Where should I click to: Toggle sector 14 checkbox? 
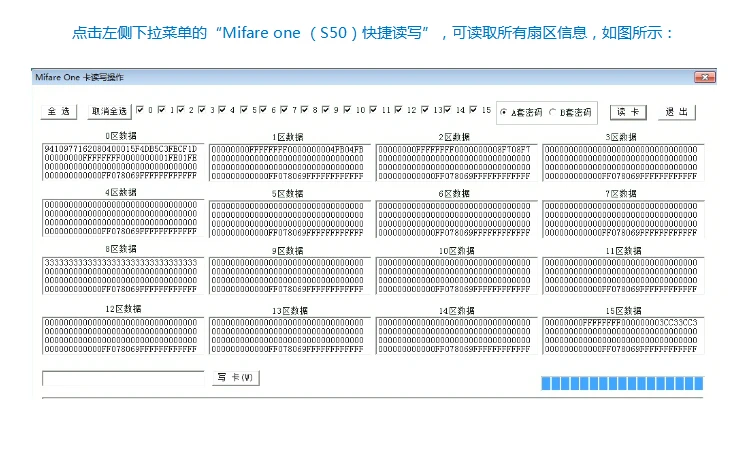(447, 110)
